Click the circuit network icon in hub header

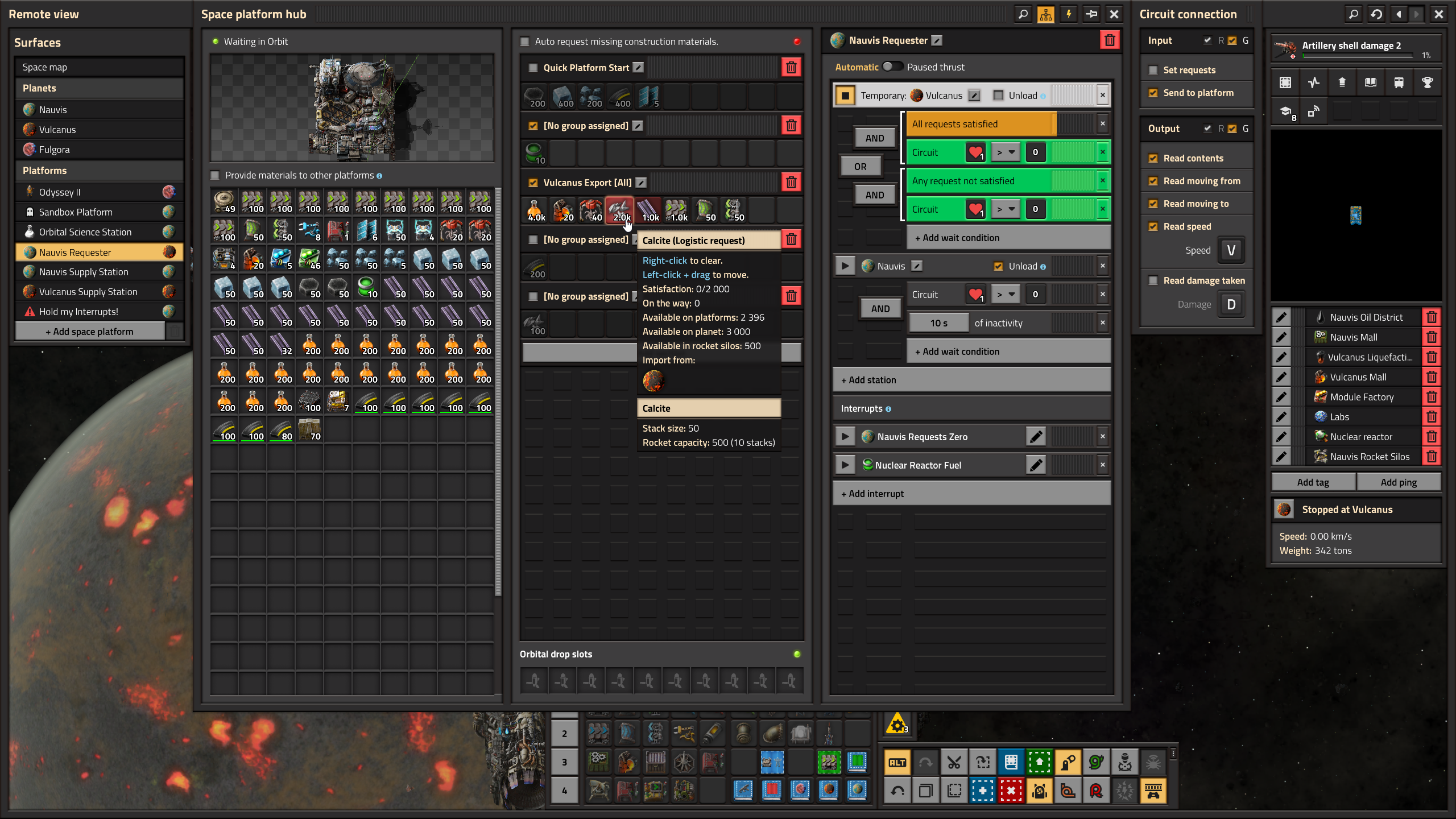[x=1046, y=14]
